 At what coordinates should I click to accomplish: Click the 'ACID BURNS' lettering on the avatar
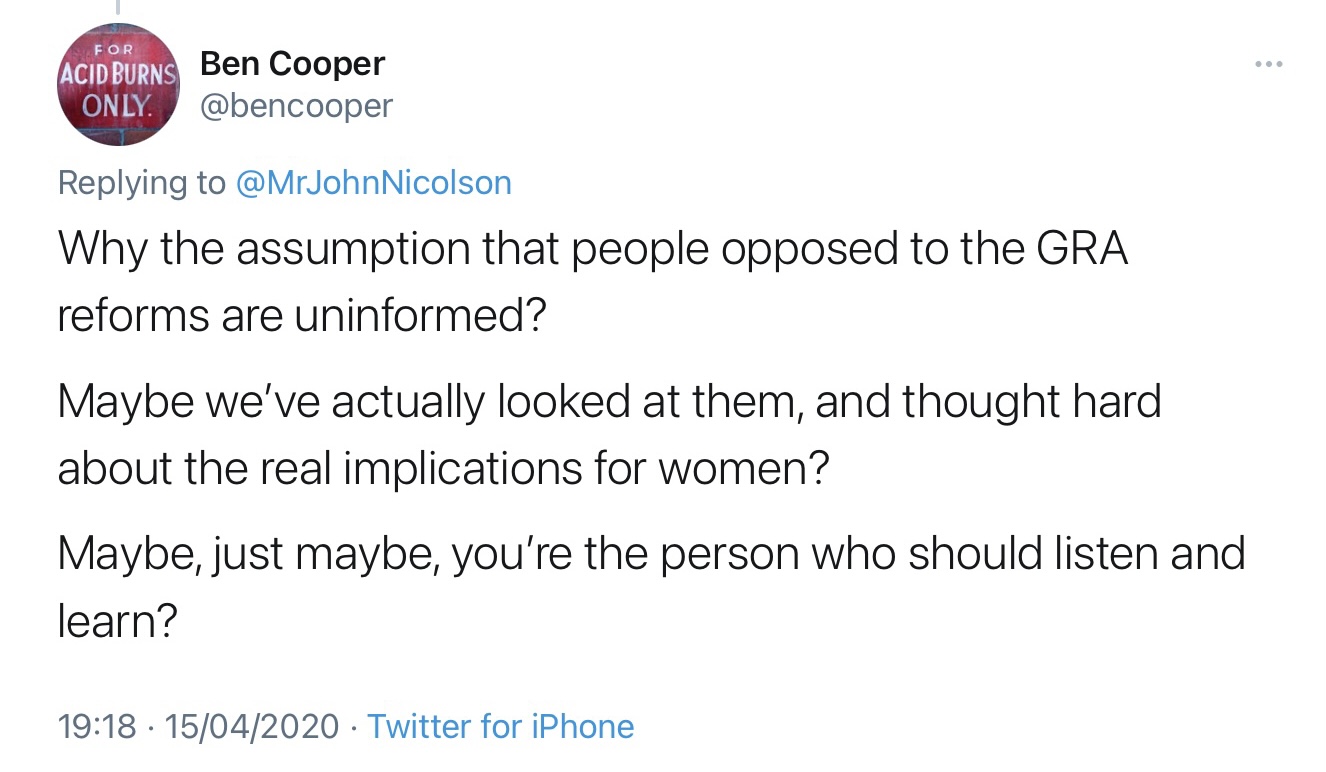click(x=118, y=74)
